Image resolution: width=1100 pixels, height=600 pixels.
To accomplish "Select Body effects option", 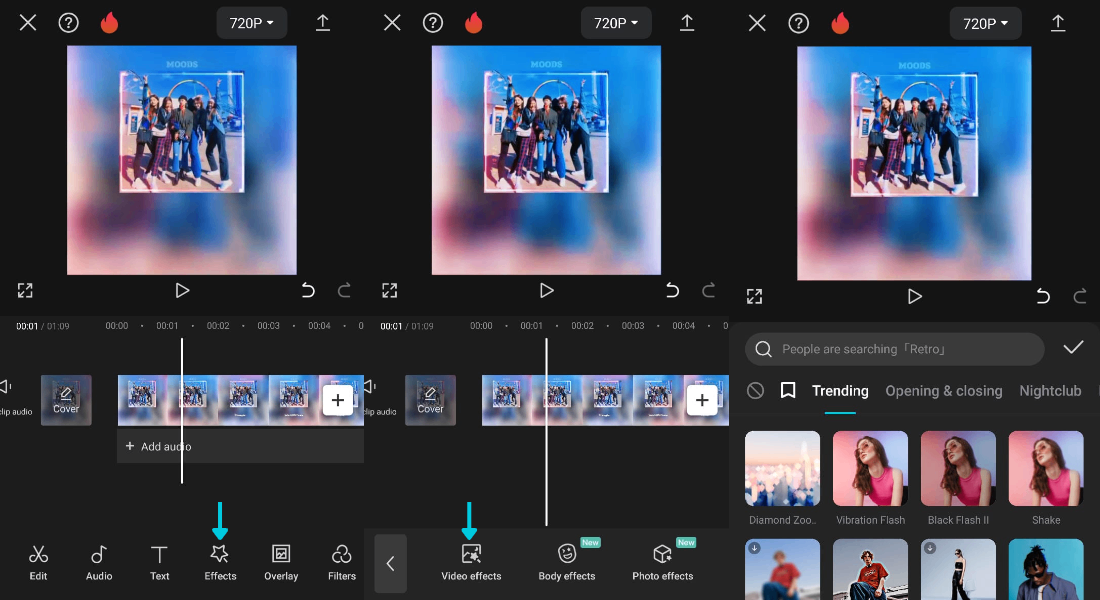I will [x=567, y=563].
